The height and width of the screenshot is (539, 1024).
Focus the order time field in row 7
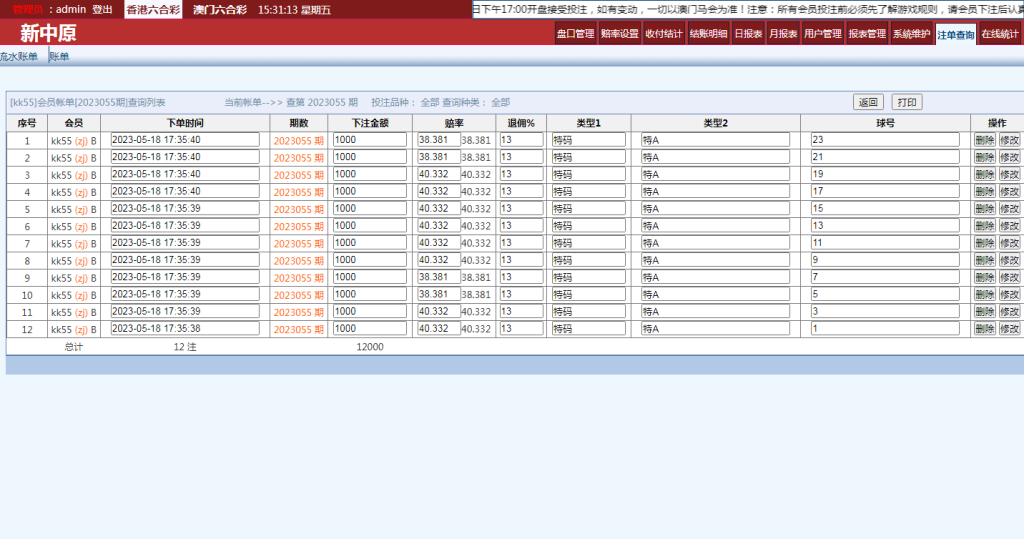184,243
